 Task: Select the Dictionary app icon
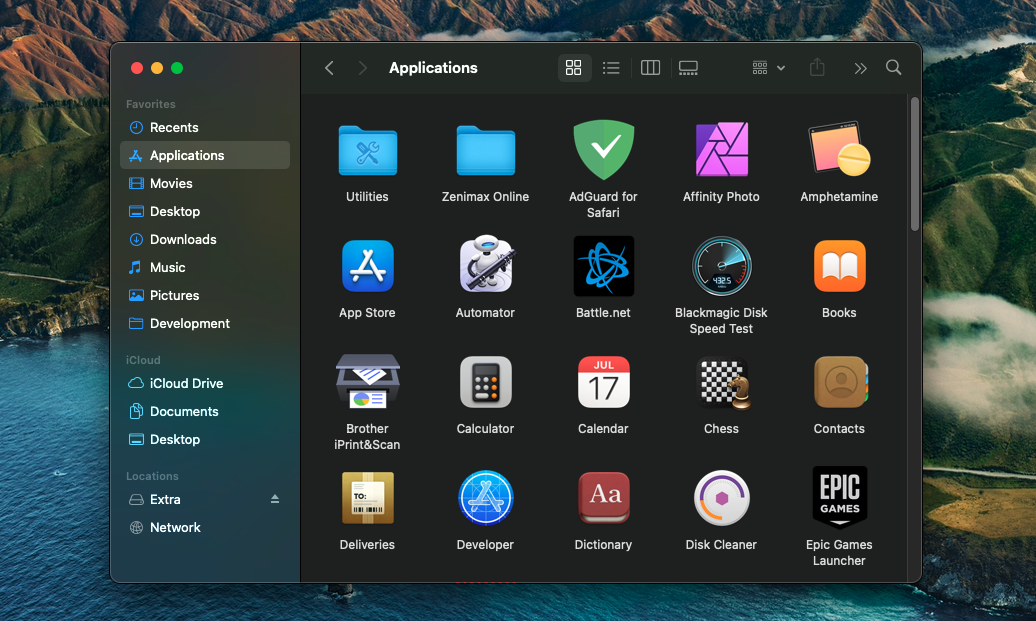603,497
